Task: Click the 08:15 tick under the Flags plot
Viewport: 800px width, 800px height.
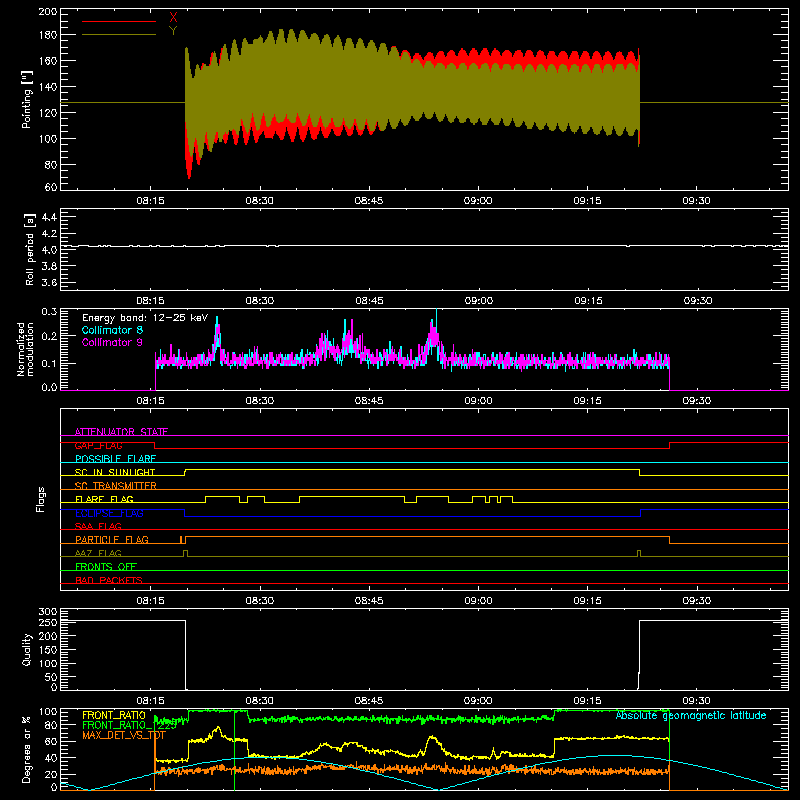Action: click(x=151, y=601)
